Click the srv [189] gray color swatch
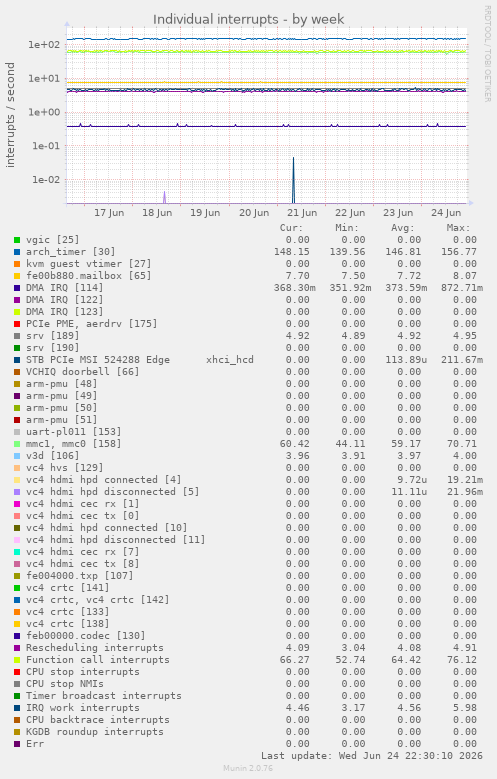The height and width of the screenshot is (779, 497). pyautogui.click(x=17, y=336)
